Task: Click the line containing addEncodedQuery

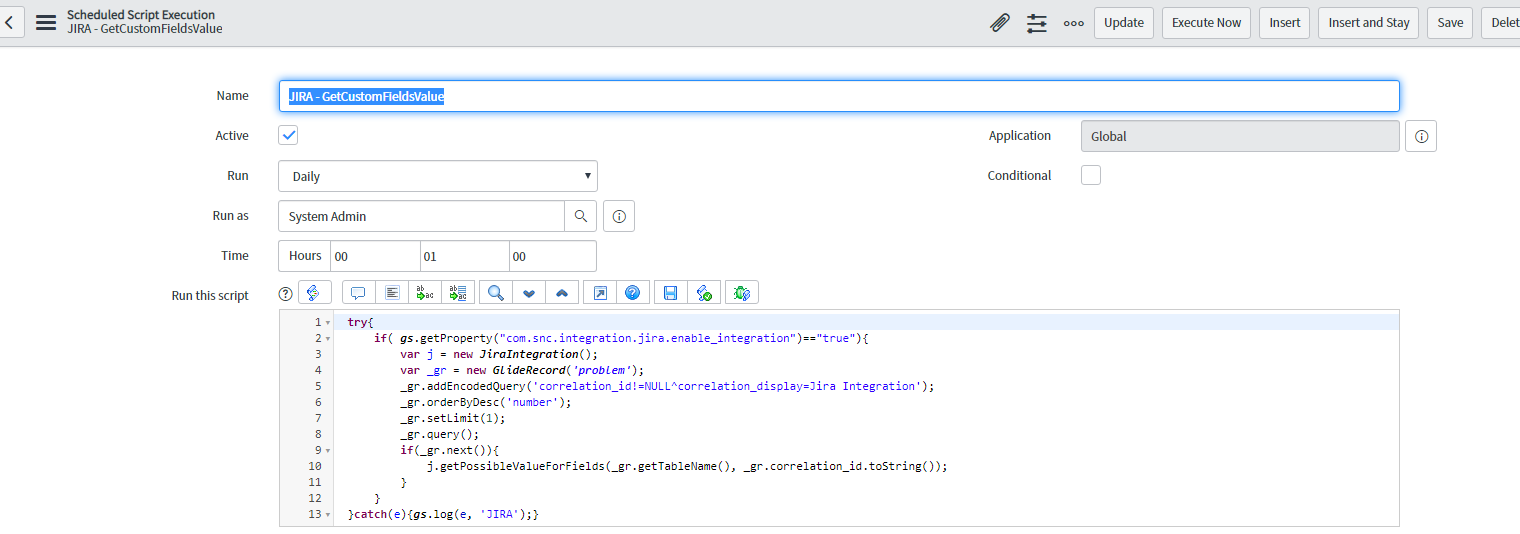Action: tap(667, 386)
